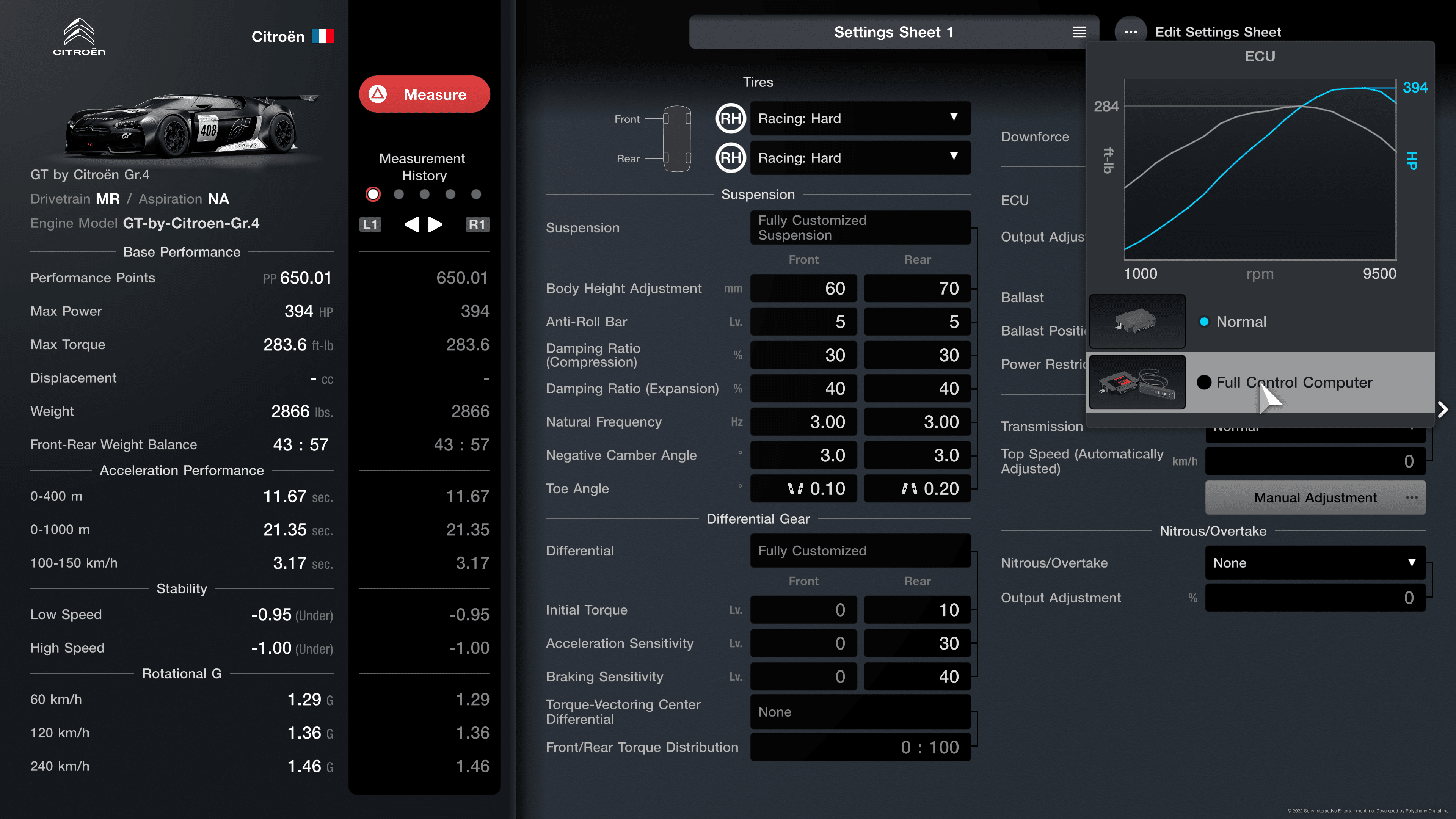
Task: Click the Edit Settings Sheet label
Action: coord(1218,32)
